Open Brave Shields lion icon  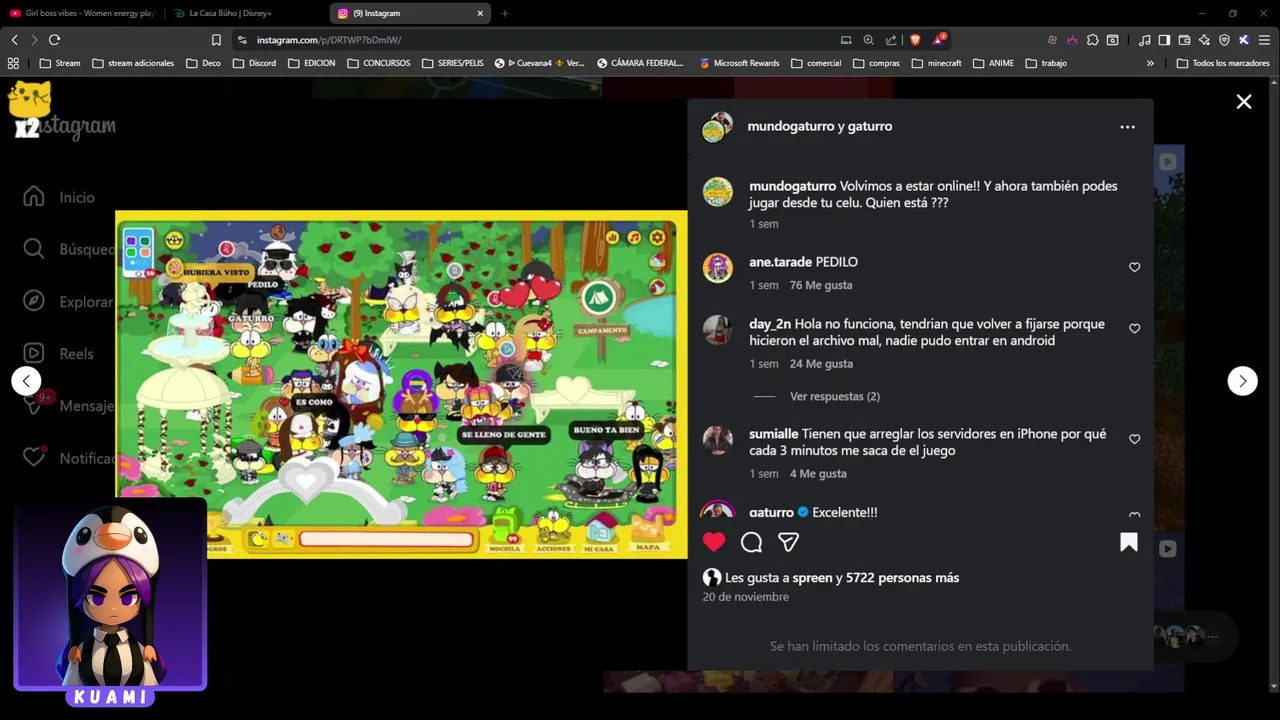914,40
